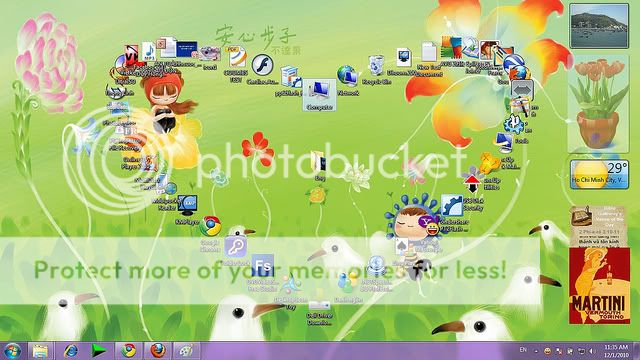Click the volume speaker tray icon

pos(592,351)
